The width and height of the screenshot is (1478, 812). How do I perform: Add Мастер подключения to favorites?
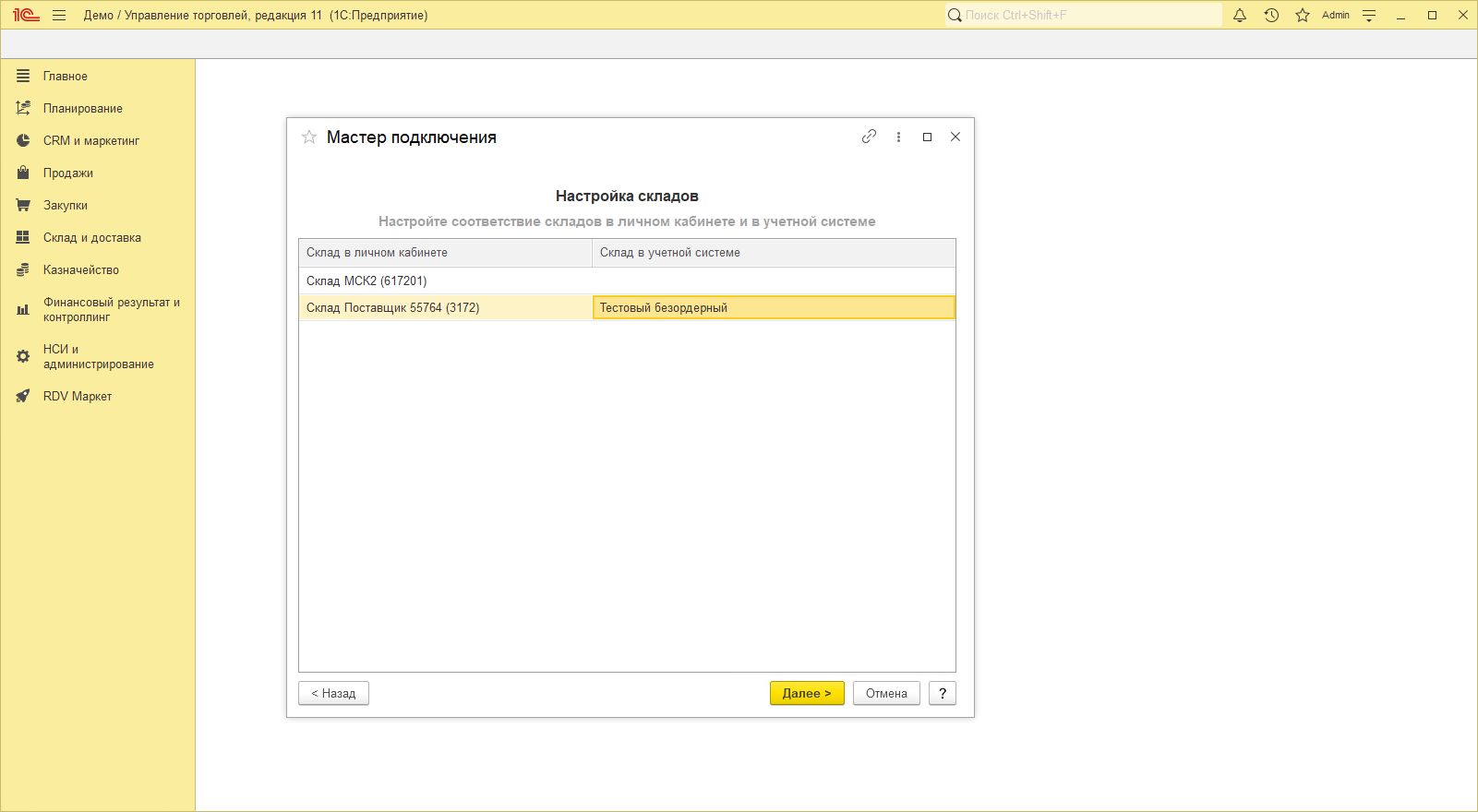309,137
